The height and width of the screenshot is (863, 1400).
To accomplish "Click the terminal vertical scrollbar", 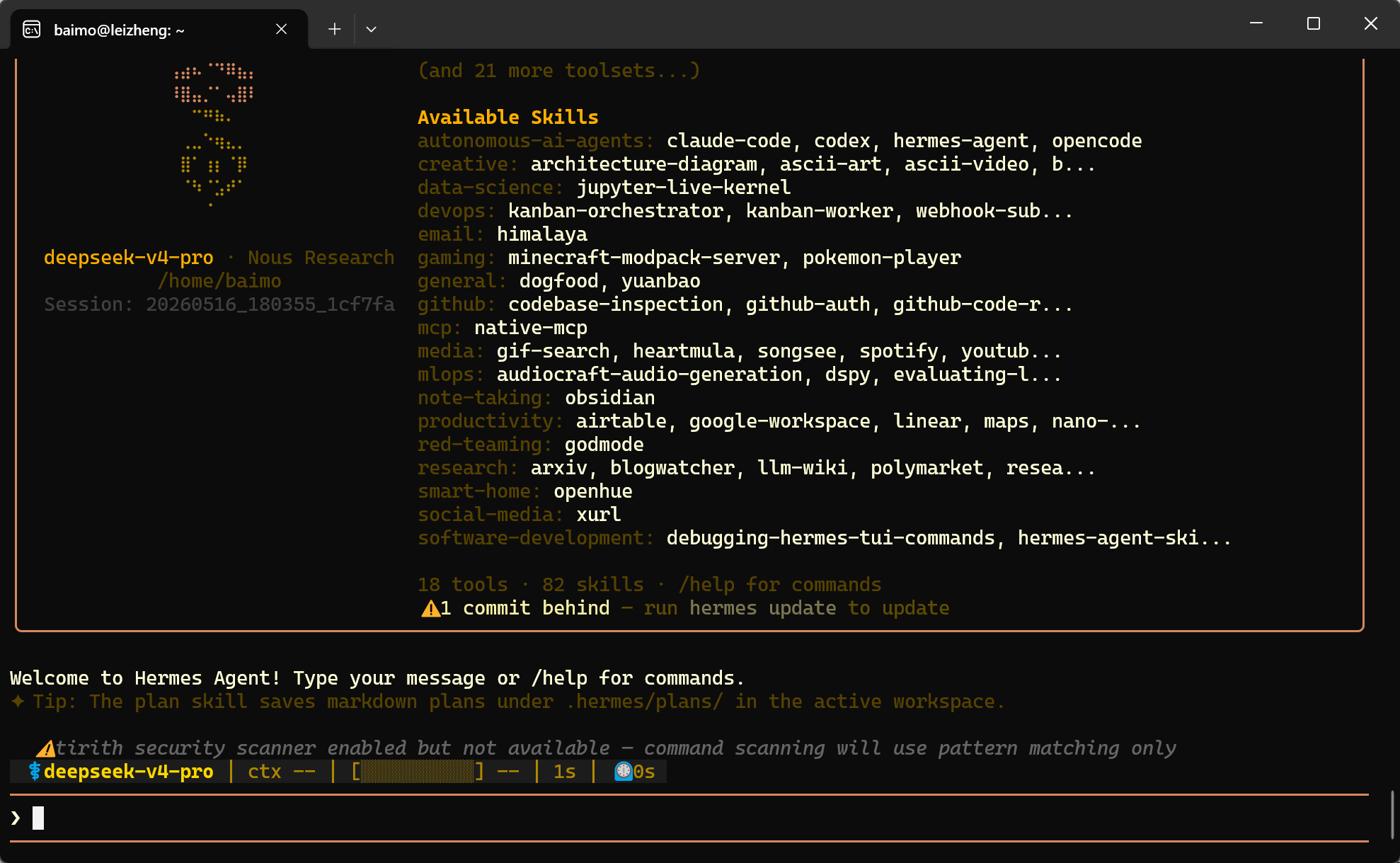I will pos(1392,814).
